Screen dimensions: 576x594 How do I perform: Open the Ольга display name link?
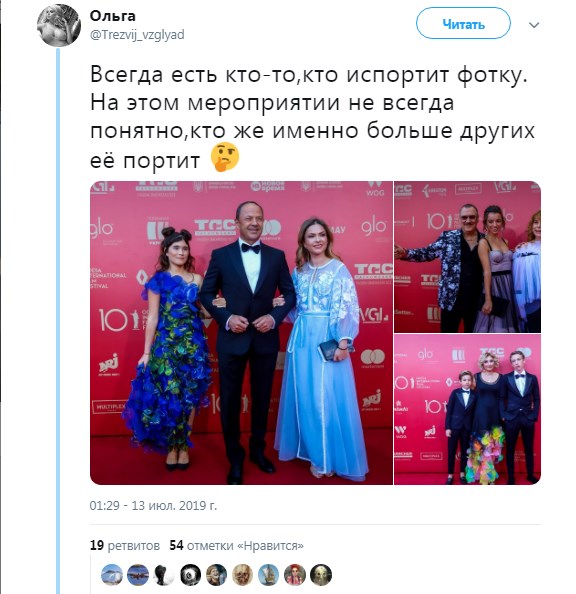tap(113, 16)
